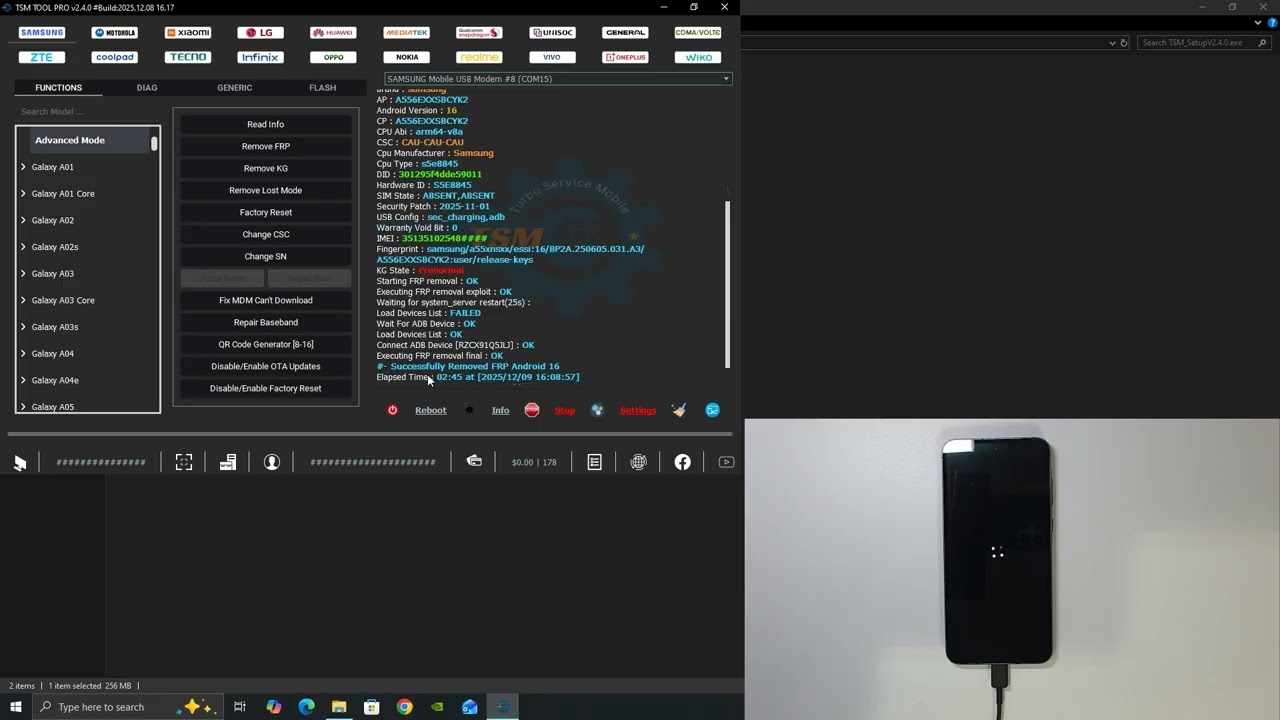This screenshot has height=720, width=1280.
Task: Open the Qualcomm Snapdragon section
Action: [x=479, y=33]
